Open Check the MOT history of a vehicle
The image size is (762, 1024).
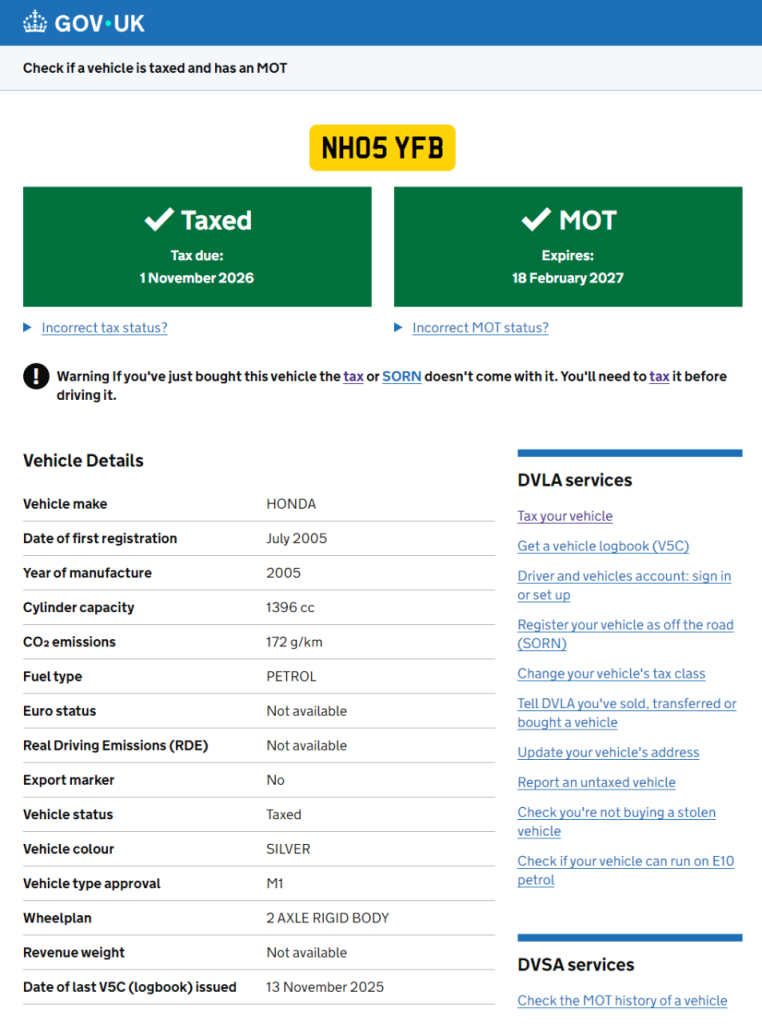(622, 1001)
